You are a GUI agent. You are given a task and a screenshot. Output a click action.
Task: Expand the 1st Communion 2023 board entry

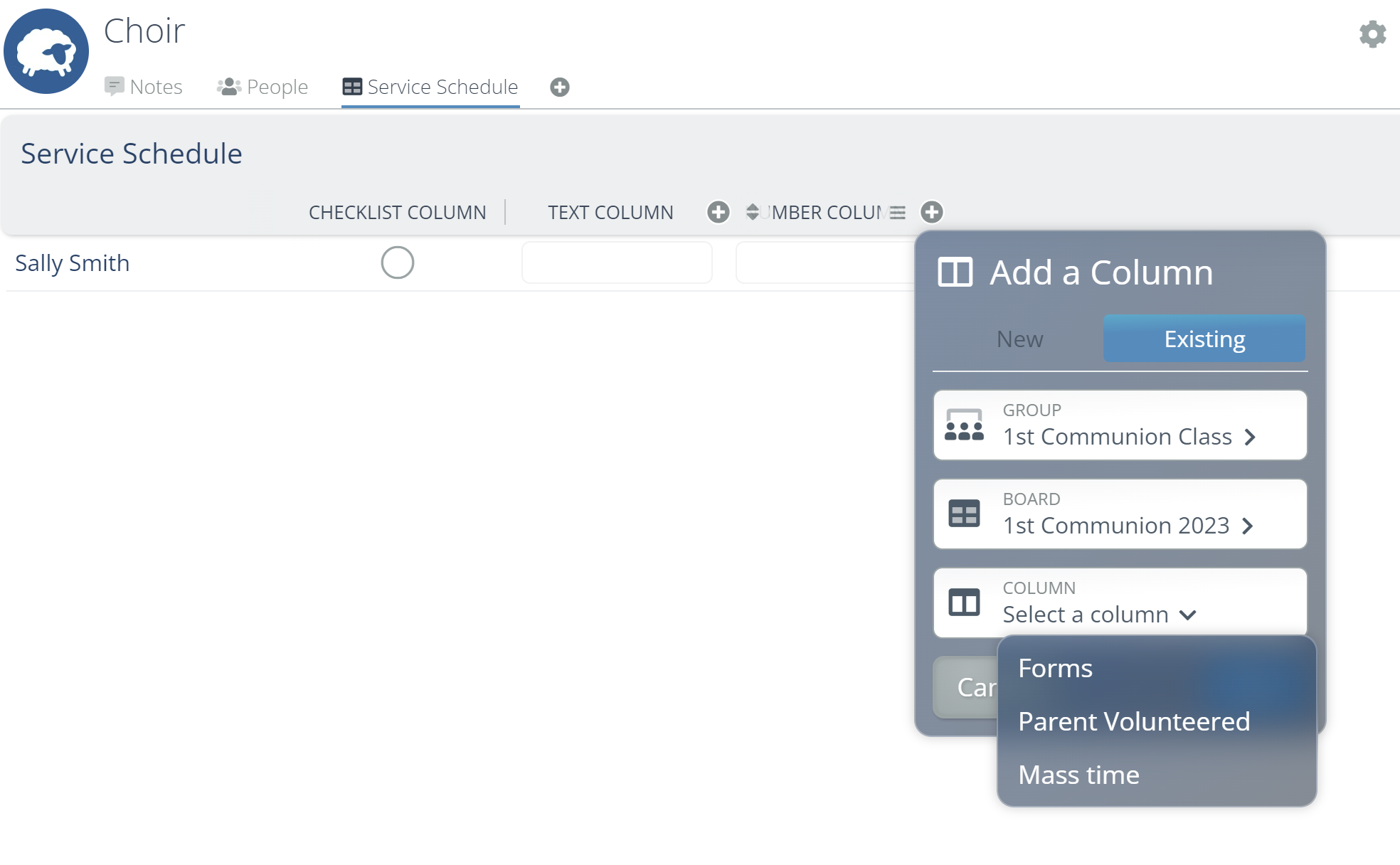1248,526
